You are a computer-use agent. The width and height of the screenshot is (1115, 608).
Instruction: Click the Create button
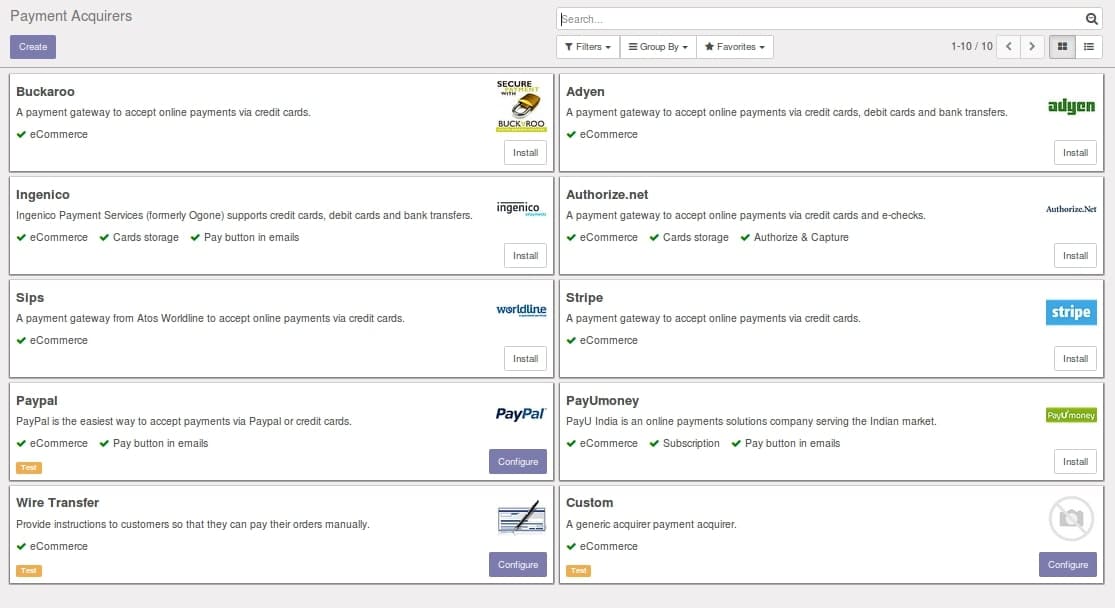[x=33, y=47]
